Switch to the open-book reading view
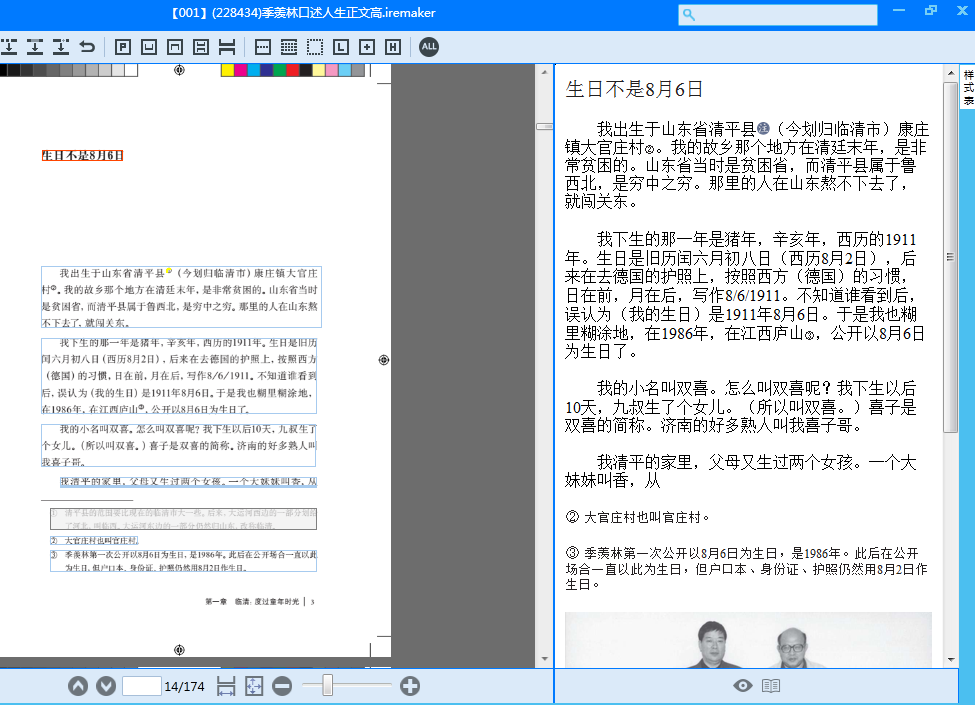Viewport: 975px width, 705px height. (771, 686)
